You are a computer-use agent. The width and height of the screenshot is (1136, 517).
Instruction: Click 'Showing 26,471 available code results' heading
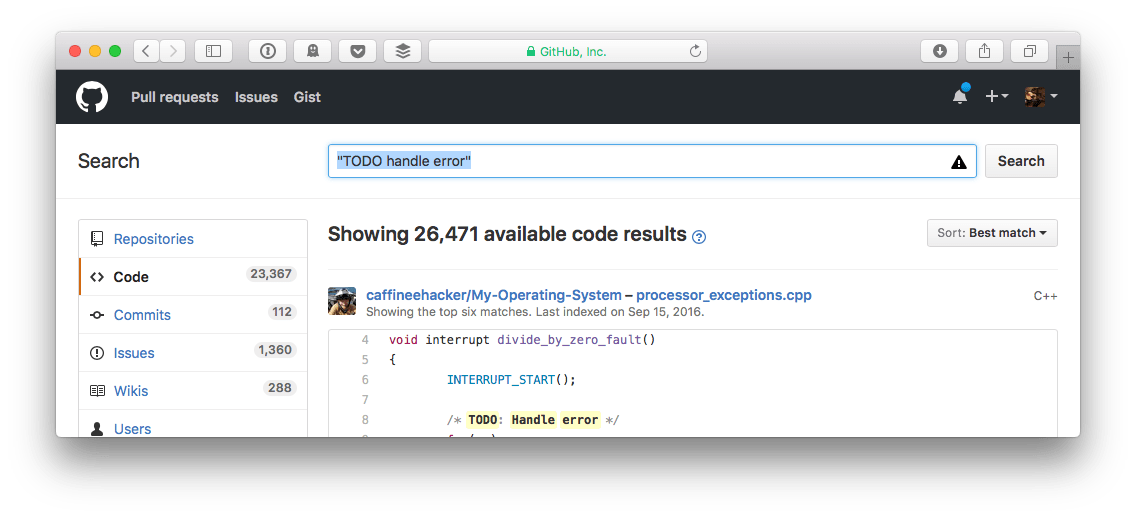point(507,234)
